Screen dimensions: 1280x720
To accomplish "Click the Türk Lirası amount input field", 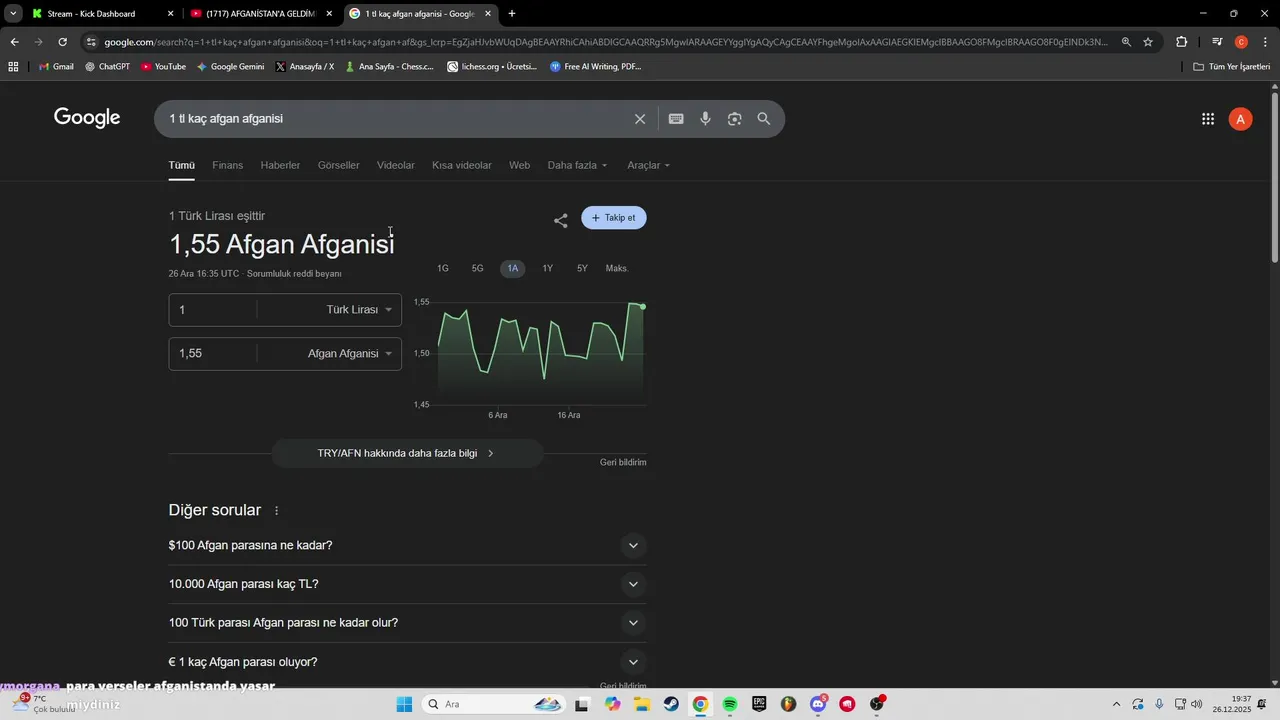I will point(213,310).
